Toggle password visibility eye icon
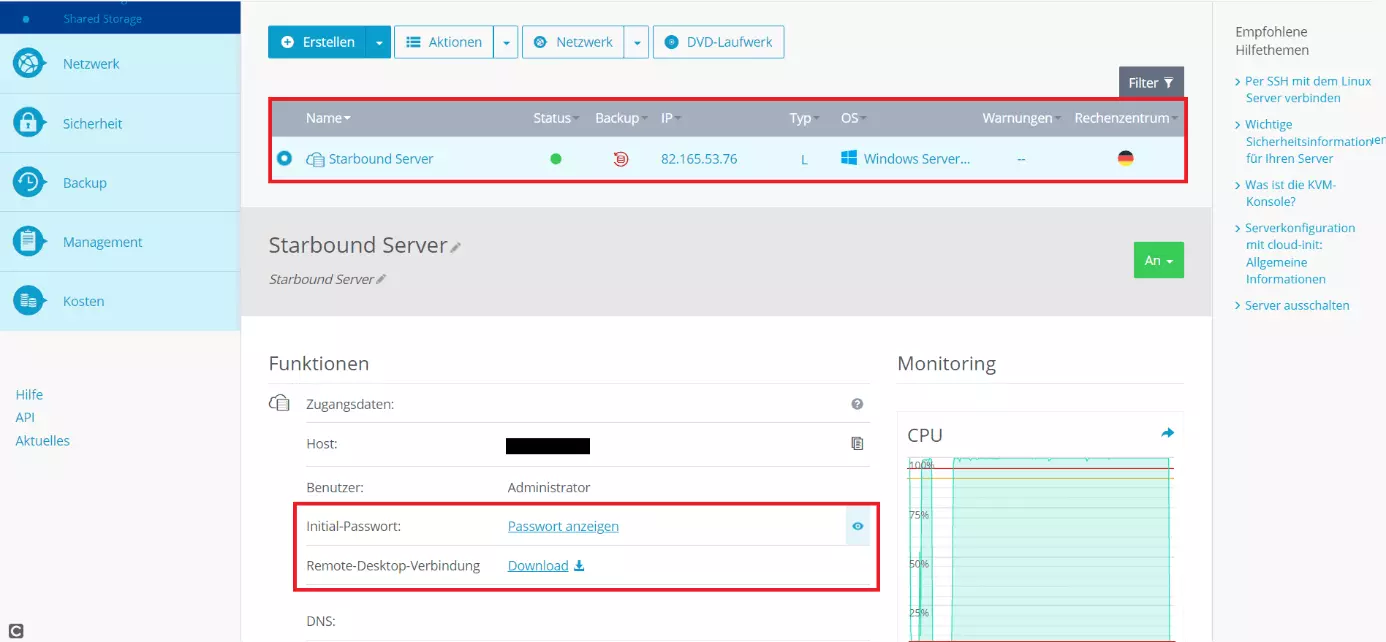This screenshot has width=1386, height=642. coord(857,526)
